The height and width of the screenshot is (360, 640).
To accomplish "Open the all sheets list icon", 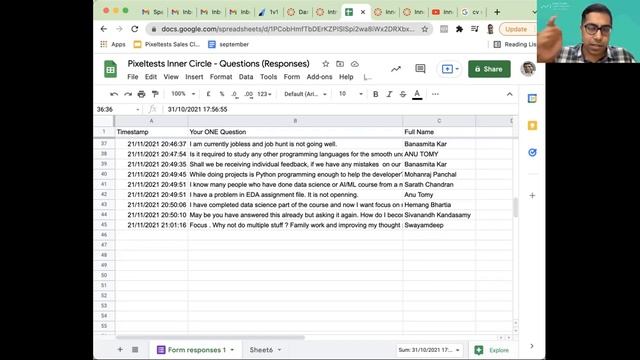I will [135, 349].
